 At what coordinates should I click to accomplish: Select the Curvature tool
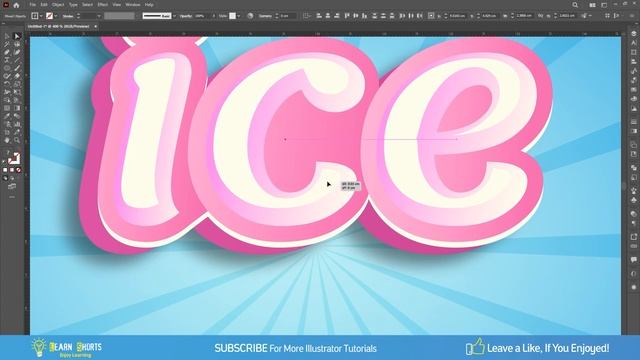click(17, 52)
